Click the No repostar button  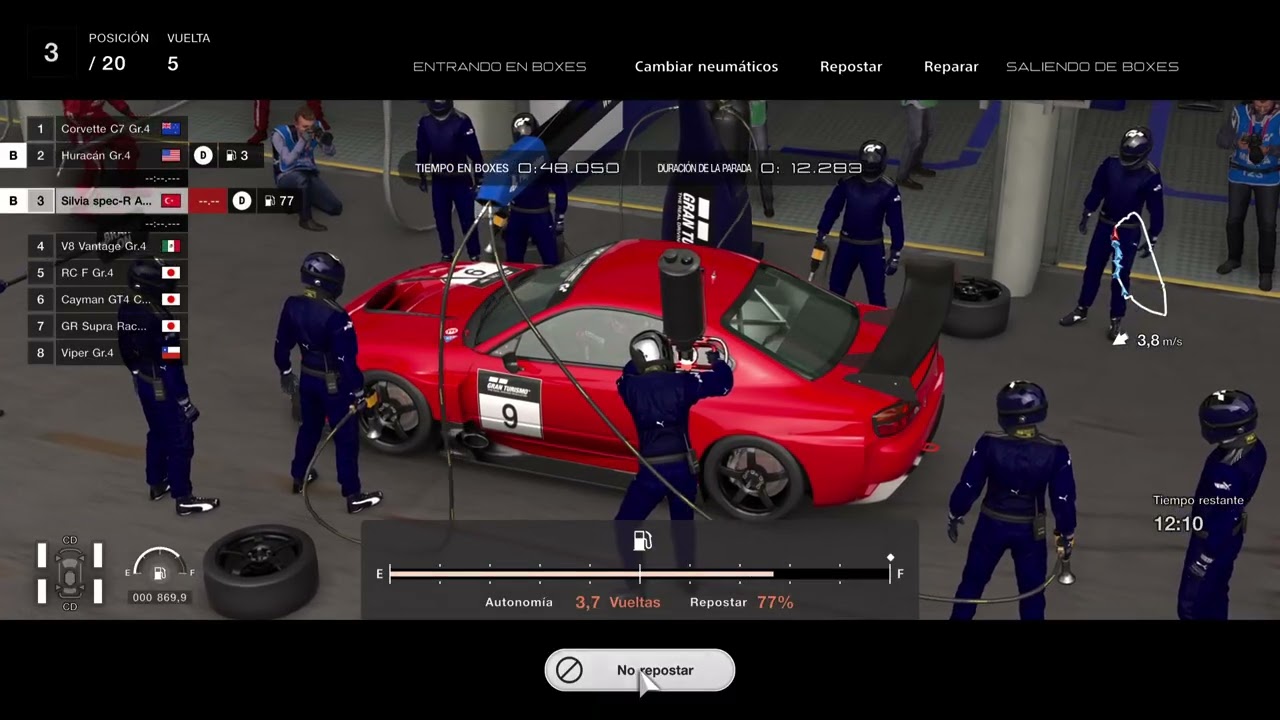640,670
